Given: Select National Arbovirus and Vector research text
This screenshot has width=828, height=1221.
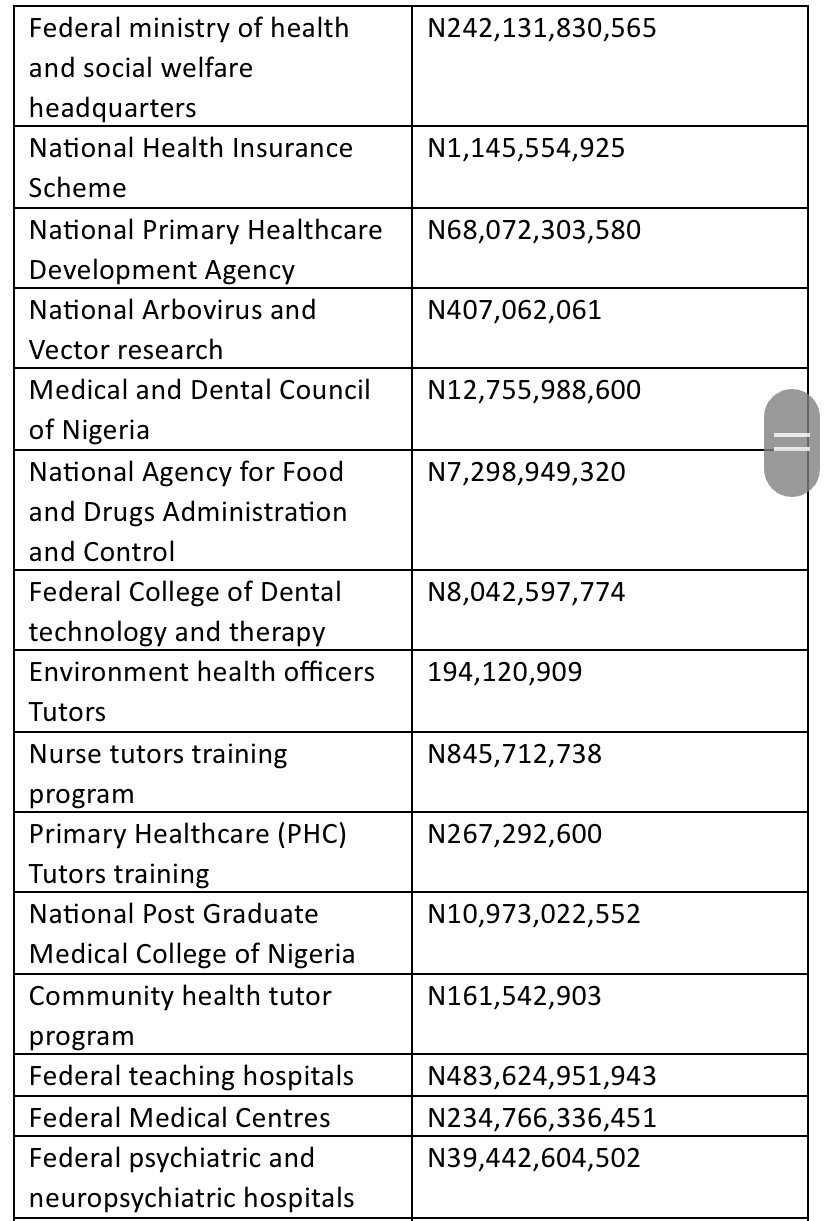Looking at the screenshot, I should [x=172, y=330].
